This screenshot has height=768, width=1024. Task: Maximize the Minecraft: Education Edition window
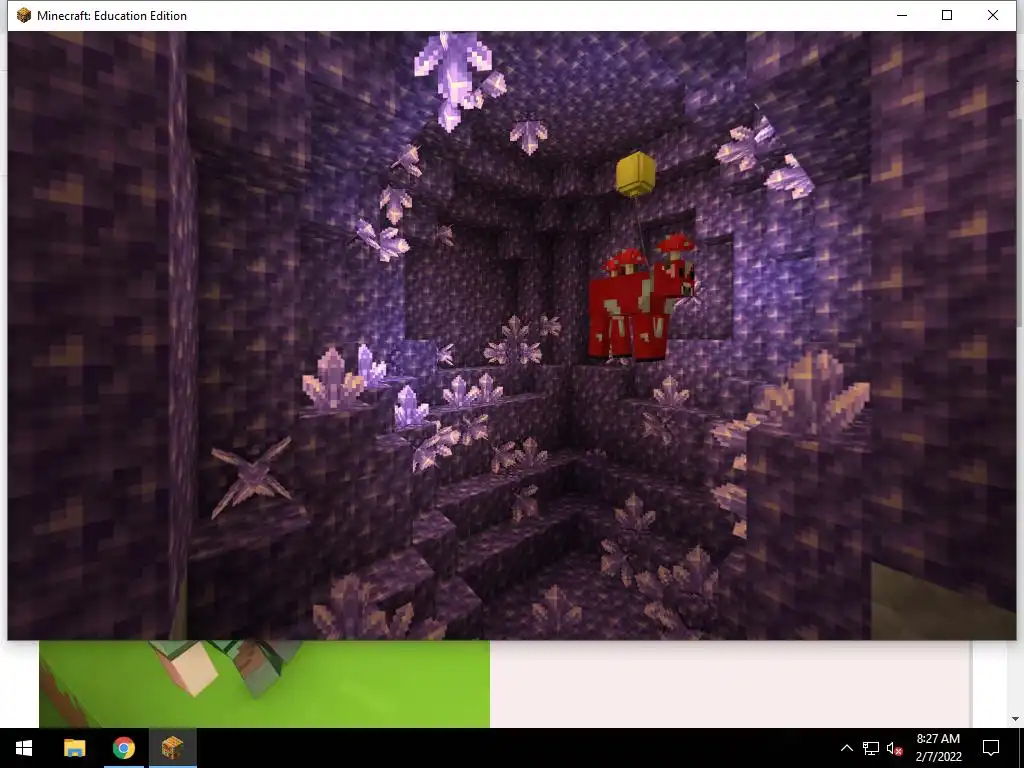[x=947, y=15]
